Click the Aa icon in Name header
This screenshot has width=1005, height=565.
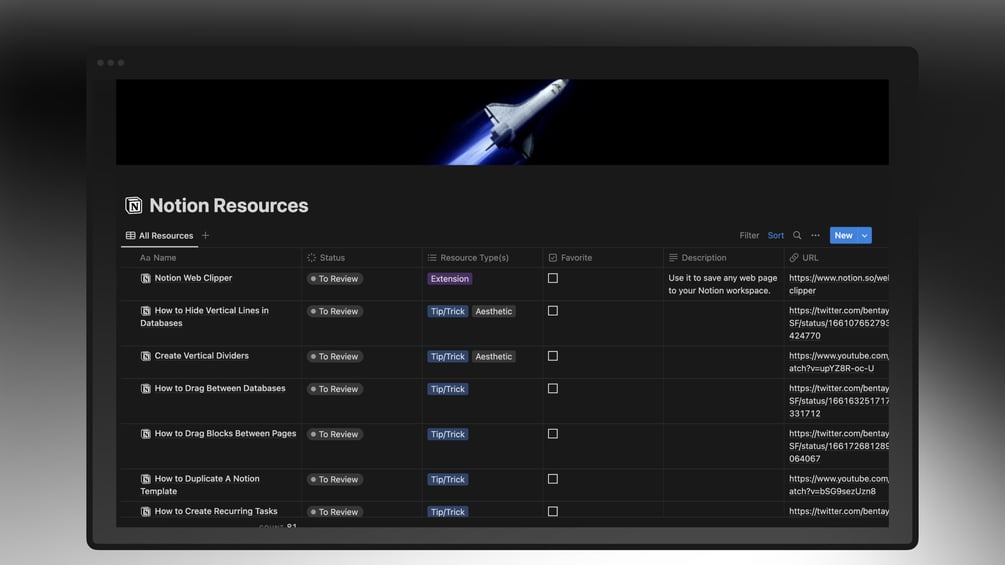pyautogui.click(x=145, y=258)
